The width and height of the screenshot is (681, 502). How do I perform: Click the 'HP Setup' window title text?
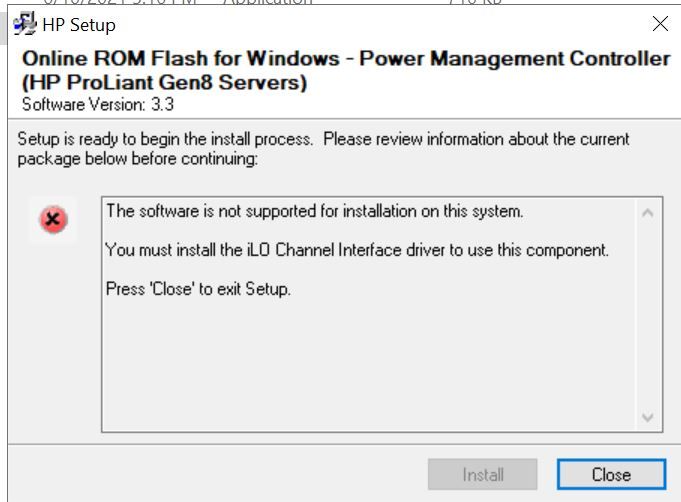tap(79, 25)
